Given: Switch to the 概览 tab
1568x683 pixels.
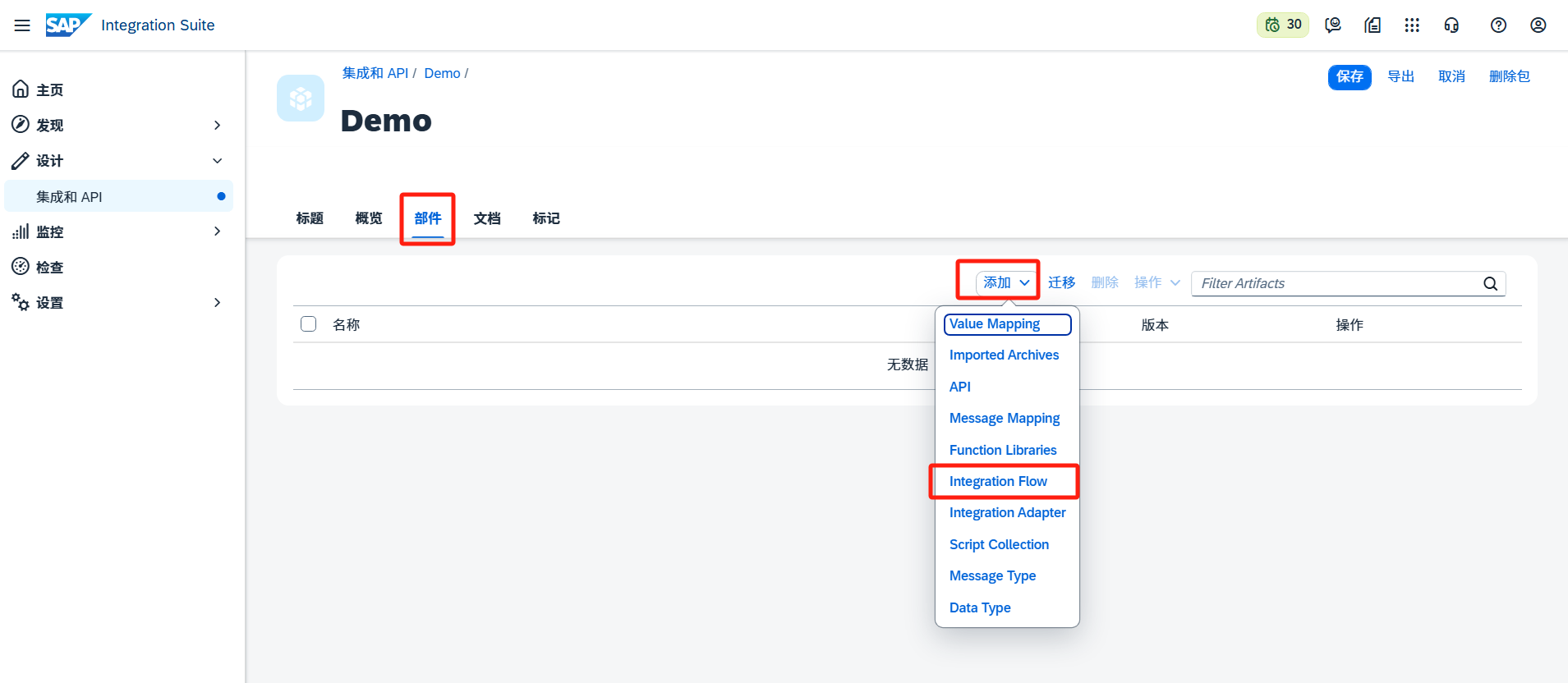Looking at the screenshot, I should click(369, 218).
